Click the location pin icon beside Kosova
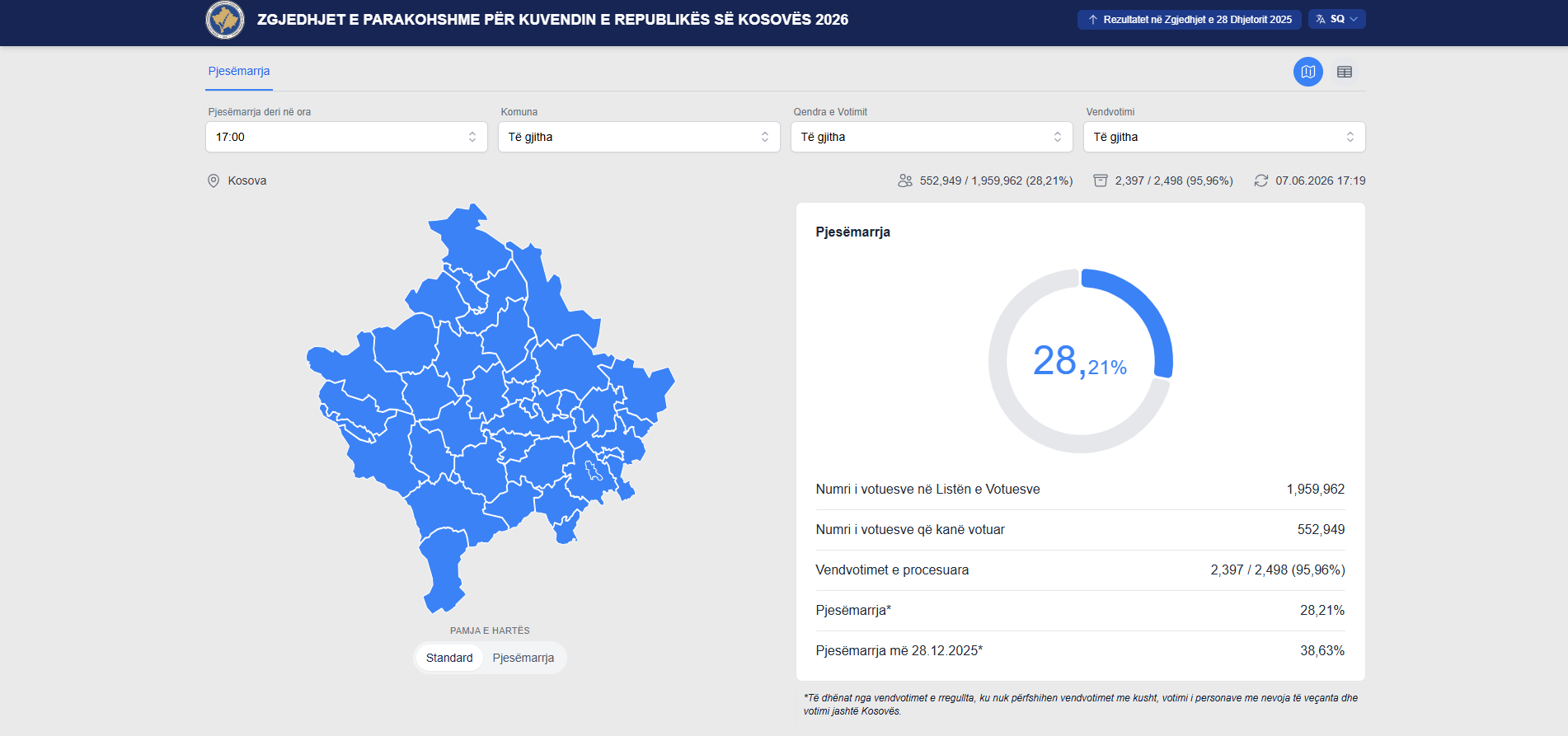This screenshot has width=1568, height=736. [214, 180]
